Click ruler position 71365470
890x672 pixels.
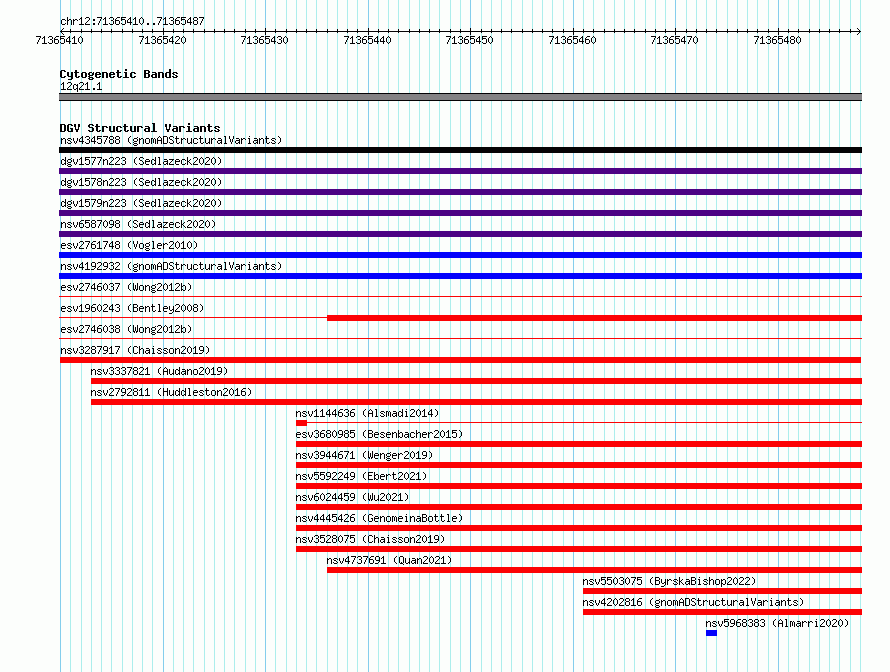674,40
